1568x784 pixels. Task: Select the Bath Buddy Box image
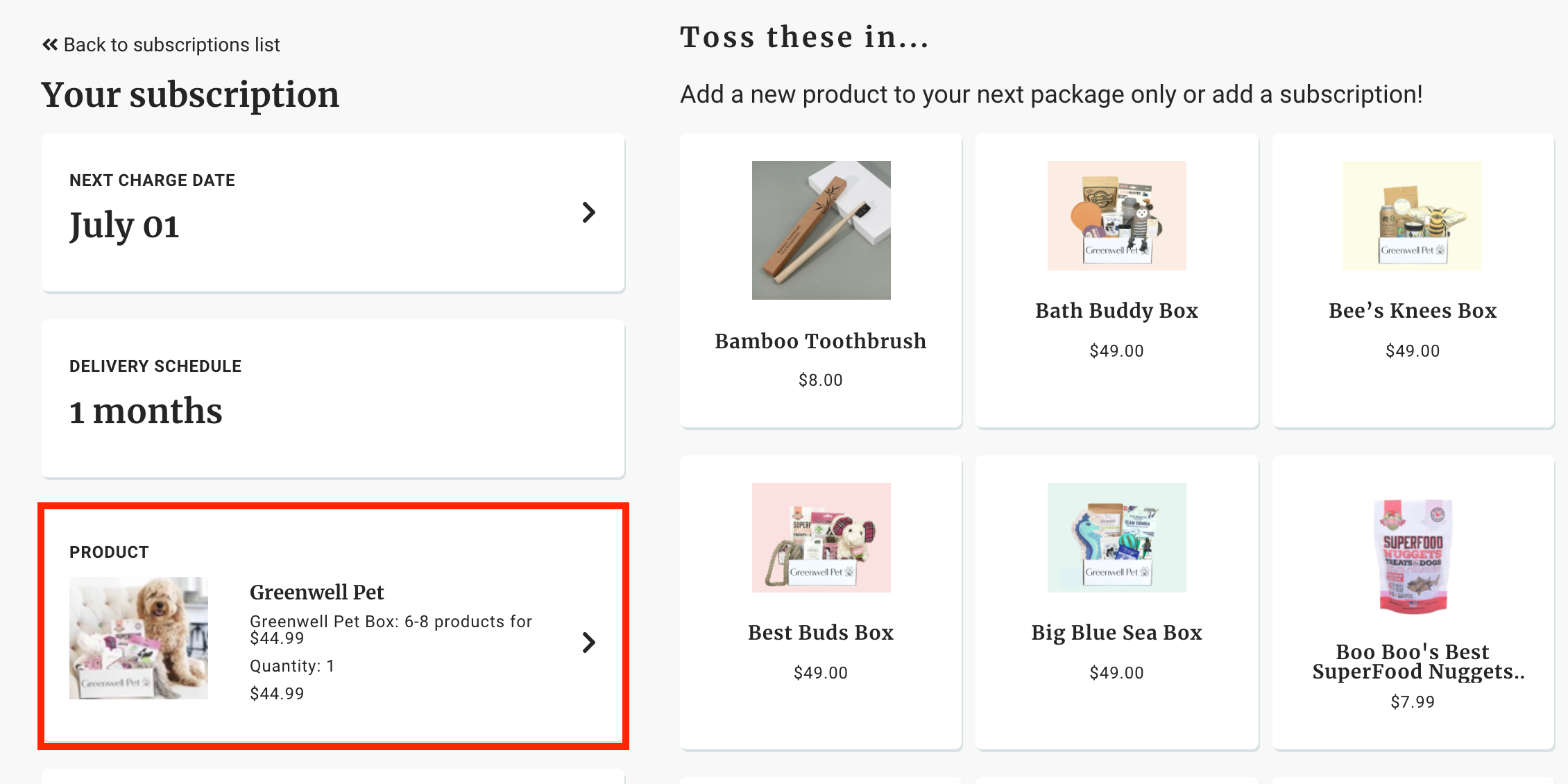point(1116,216)
